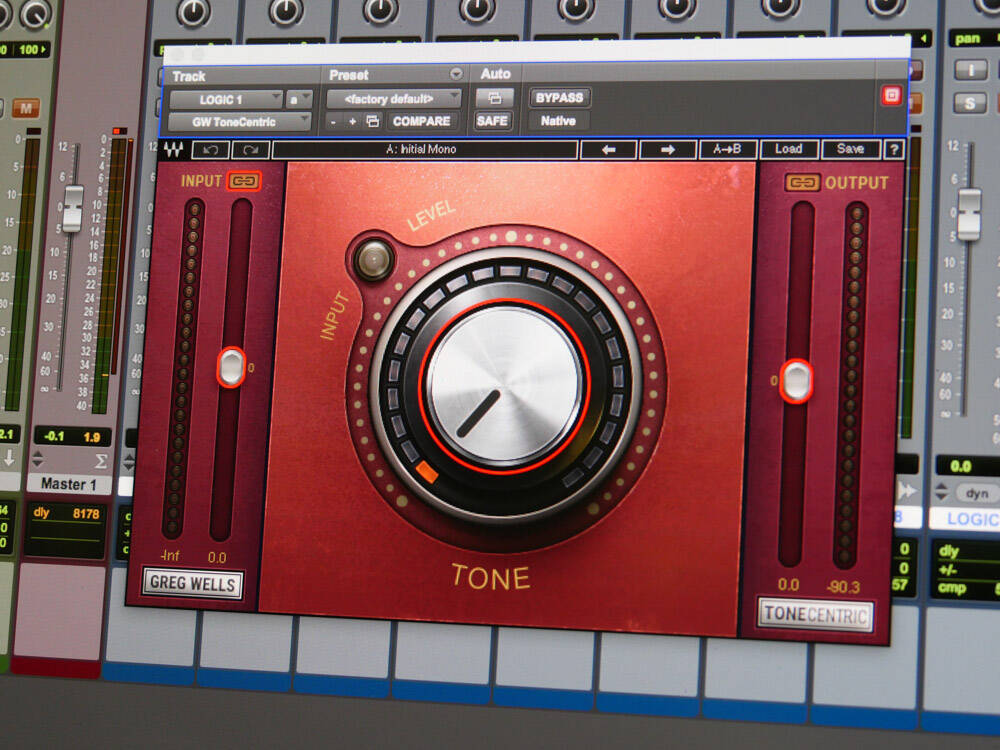Open the GW ToneCentric plugin selector
Image resolution: width=1000 pixels, height=750 pixels.
point(240,122)
